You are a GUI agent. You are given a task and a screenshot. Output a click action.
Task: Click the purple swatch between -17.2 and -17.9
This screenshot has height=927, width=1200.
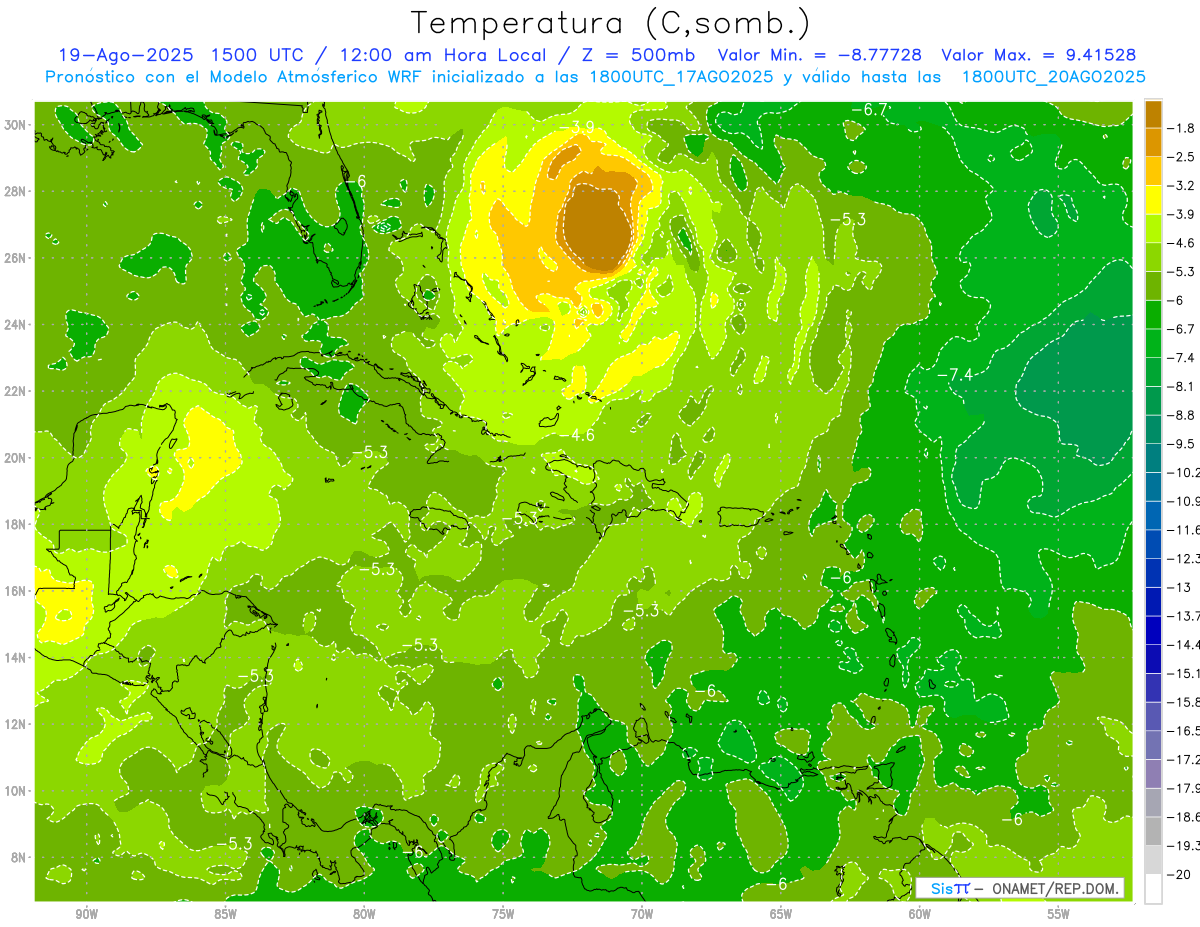(x=1153, y=773)
